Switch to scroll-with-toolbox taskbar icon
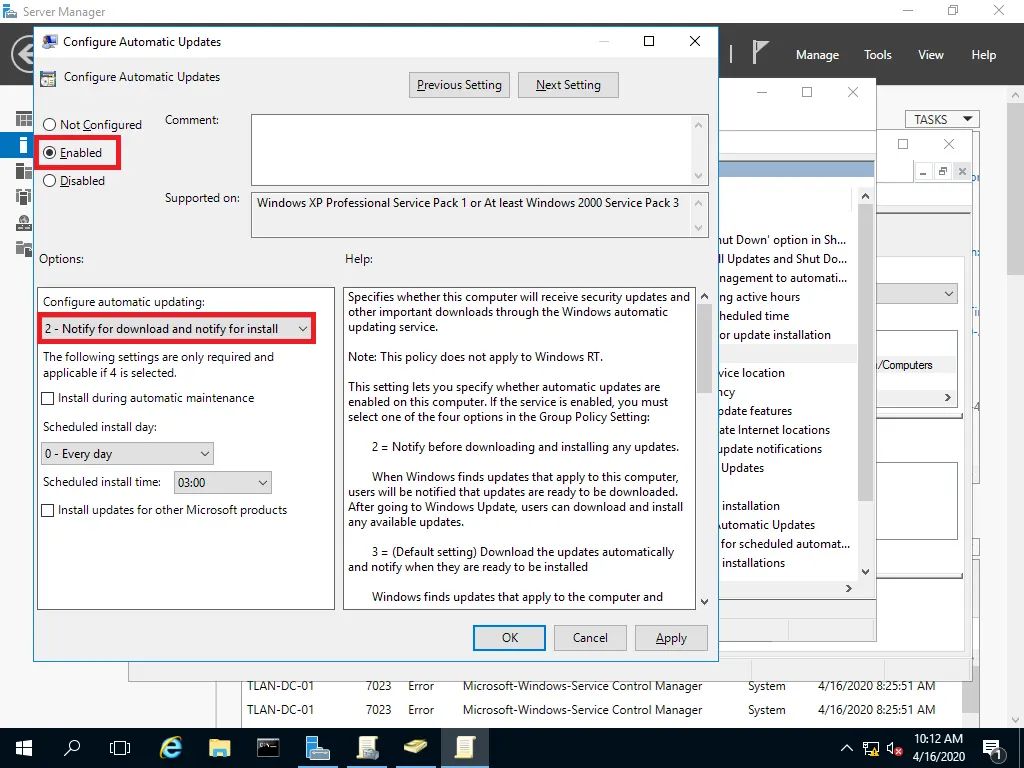Screen dimensions: 1024x768 click(x=367, y=747)
